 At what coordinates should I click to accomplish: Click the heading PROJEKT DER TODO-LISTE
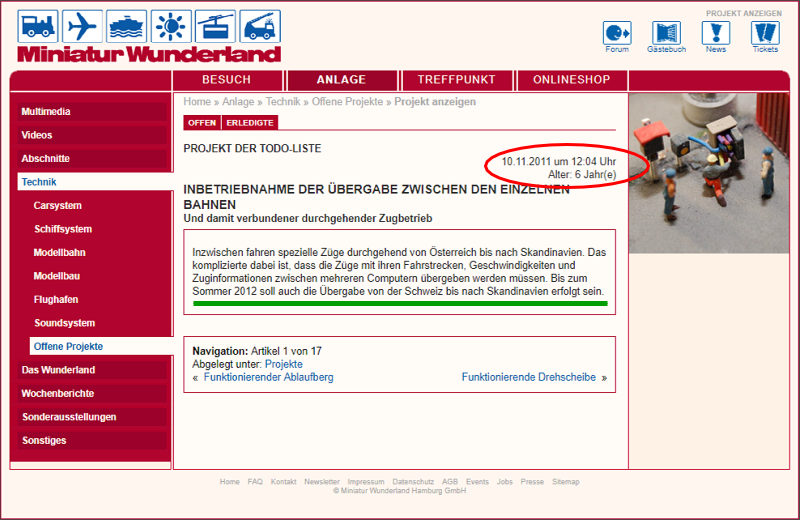pyautogui.click(x=252, y=148)
